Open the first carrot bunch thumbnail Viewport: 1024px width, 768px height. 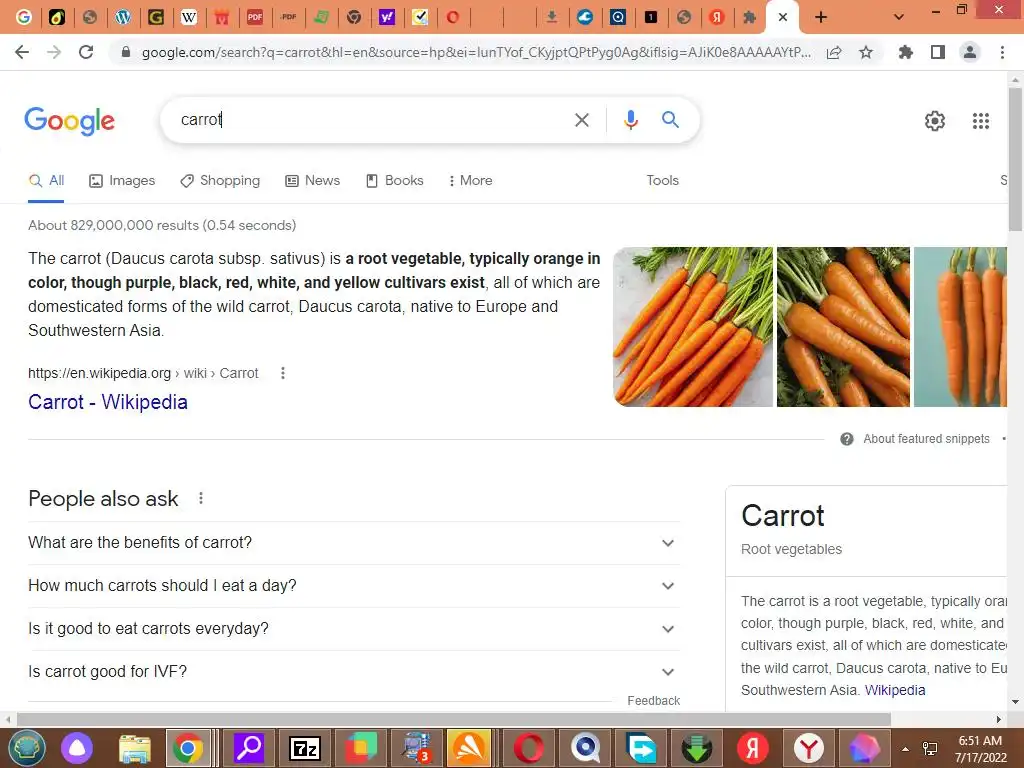click(x=693, y=327)
